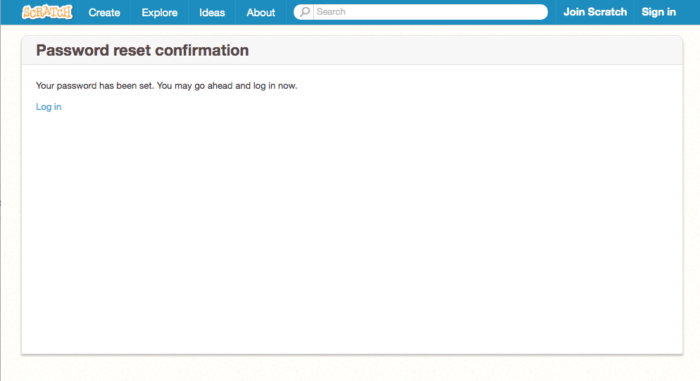Screen dimensions: 700x381
Task: Follow the blue Log in link
Action: [x=49, y=107]
